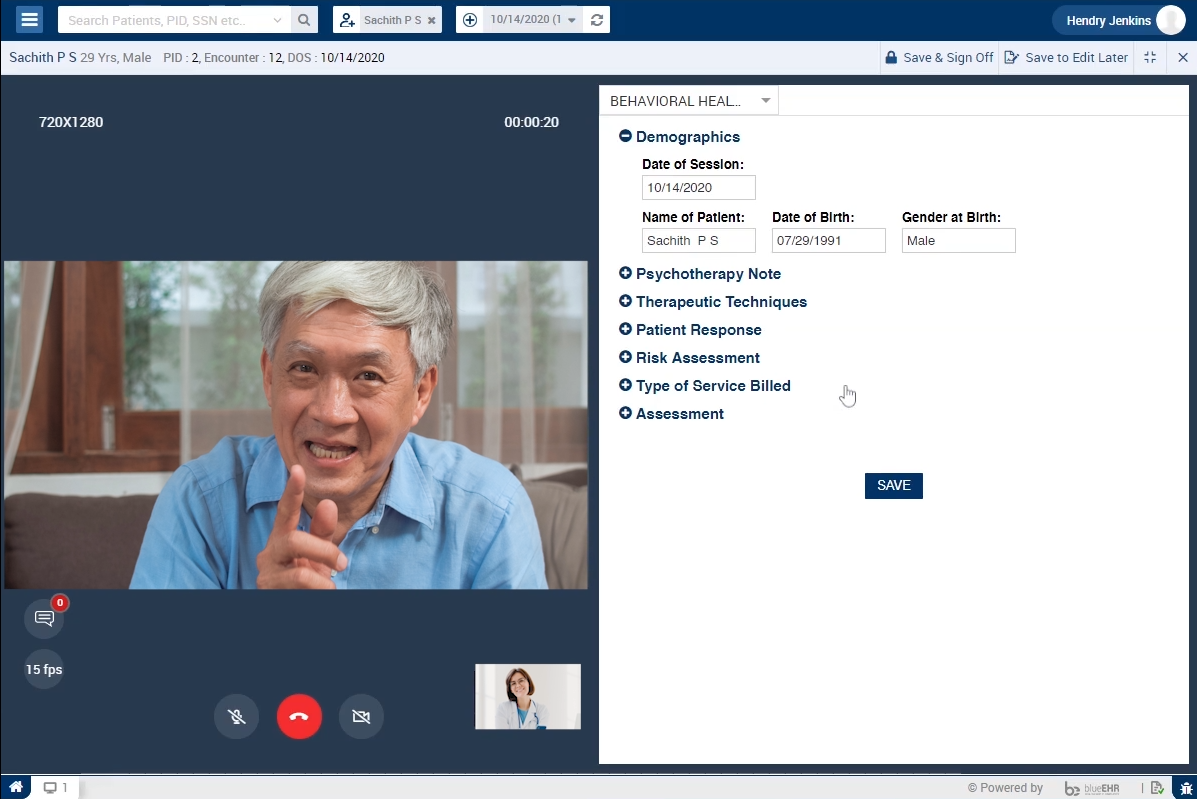
Task: Click the doctor self-view thumbnail
Action: click(528, 697)
